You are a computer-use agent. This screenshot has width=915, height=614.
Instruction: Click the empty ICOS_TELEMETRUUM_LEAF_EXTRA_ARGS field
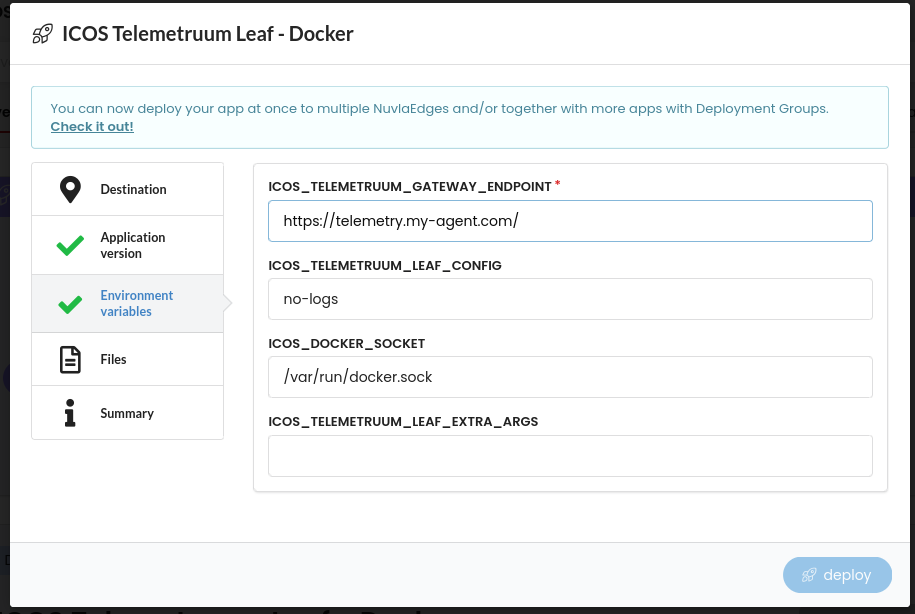pyautogui.click(x=570, y=456)
